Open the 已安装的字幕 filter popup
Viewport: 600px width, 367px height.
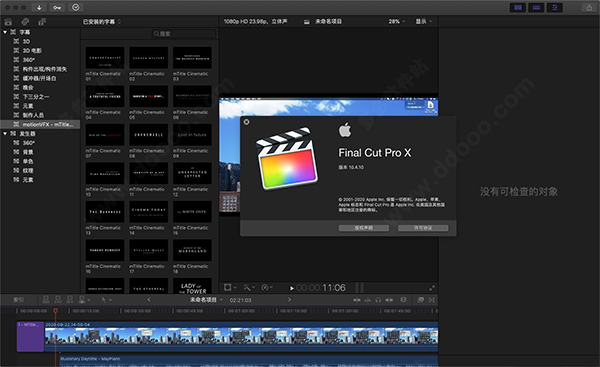click(x=102, y=22)
